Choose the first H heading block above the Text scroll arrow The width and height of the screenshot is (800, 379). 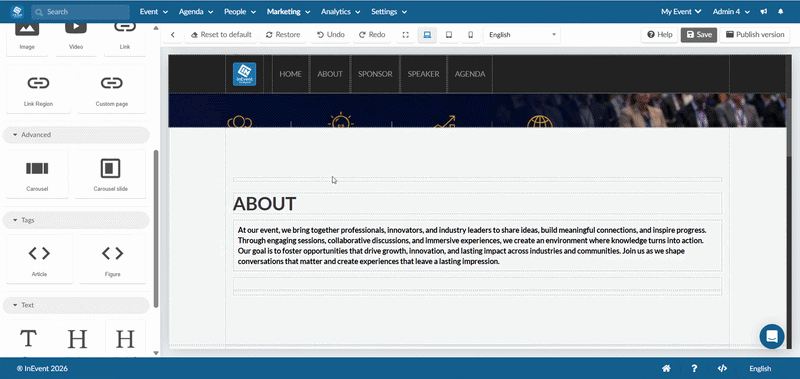pos(77,338)
